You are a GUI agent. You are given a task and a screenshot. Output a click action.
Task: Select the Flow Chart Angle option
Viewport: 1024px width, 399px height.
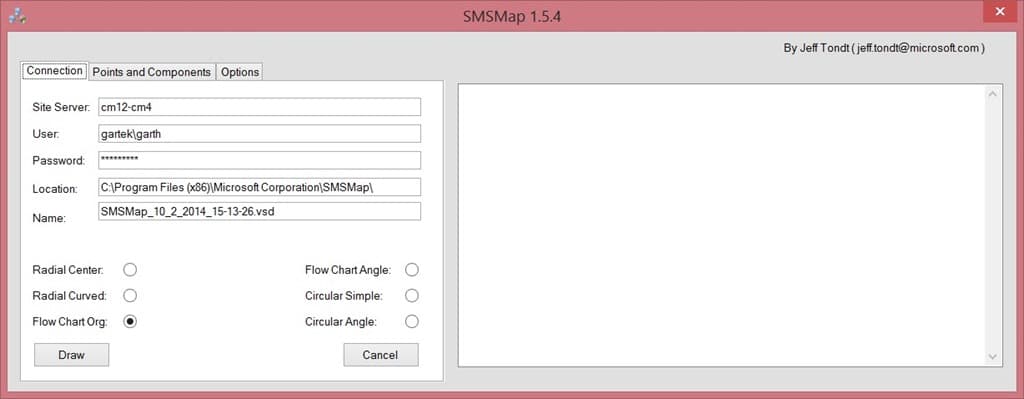coord(411,270)
